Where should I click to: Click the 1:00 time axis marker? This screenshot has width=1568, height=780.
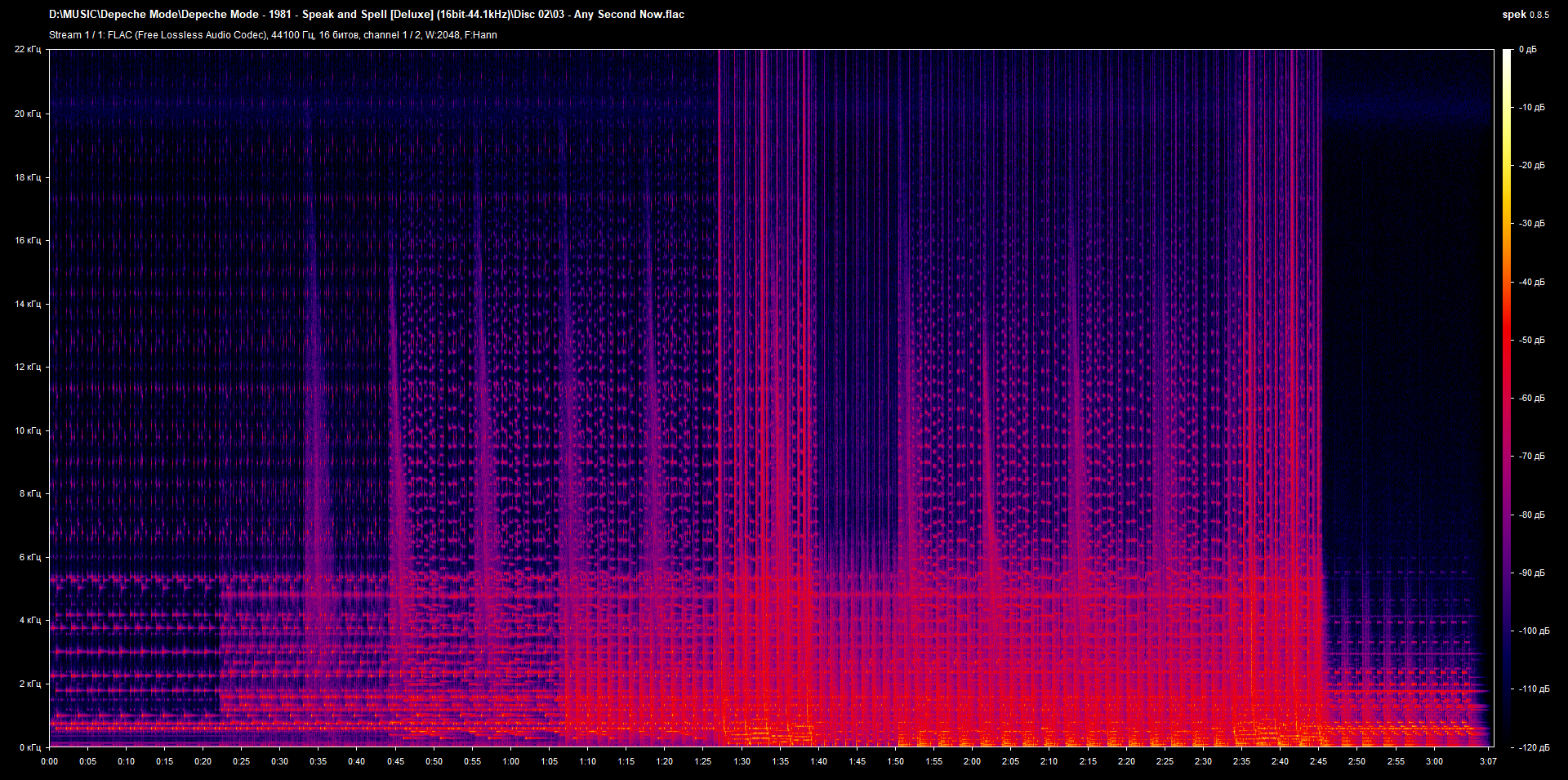pyautogui.click(x=510, y=761)
